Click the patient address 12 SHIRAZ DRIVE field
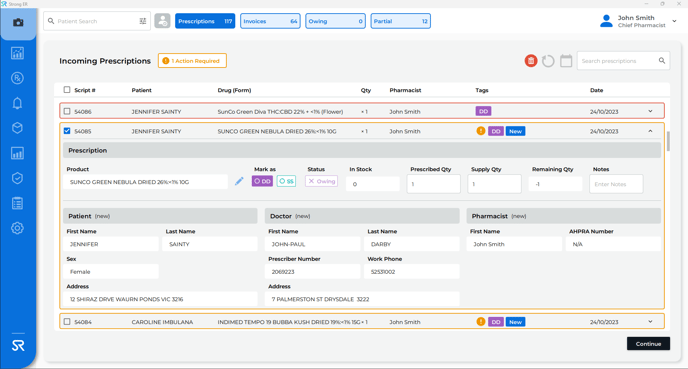The image size is (688, 369). 160,299
